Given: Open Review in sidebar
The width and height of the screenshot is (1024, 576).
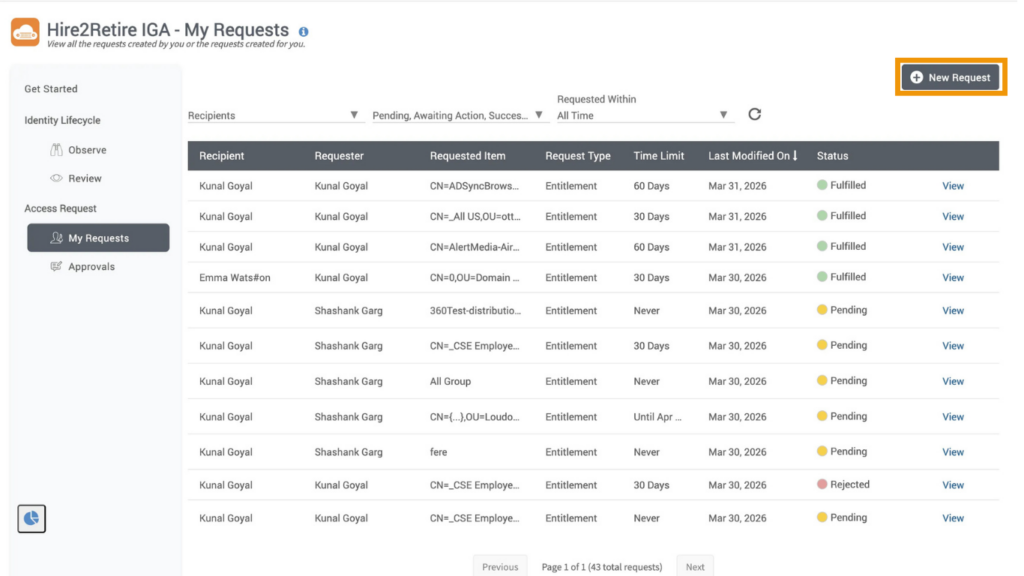Looking at the screenshot, I should [85, 178].
